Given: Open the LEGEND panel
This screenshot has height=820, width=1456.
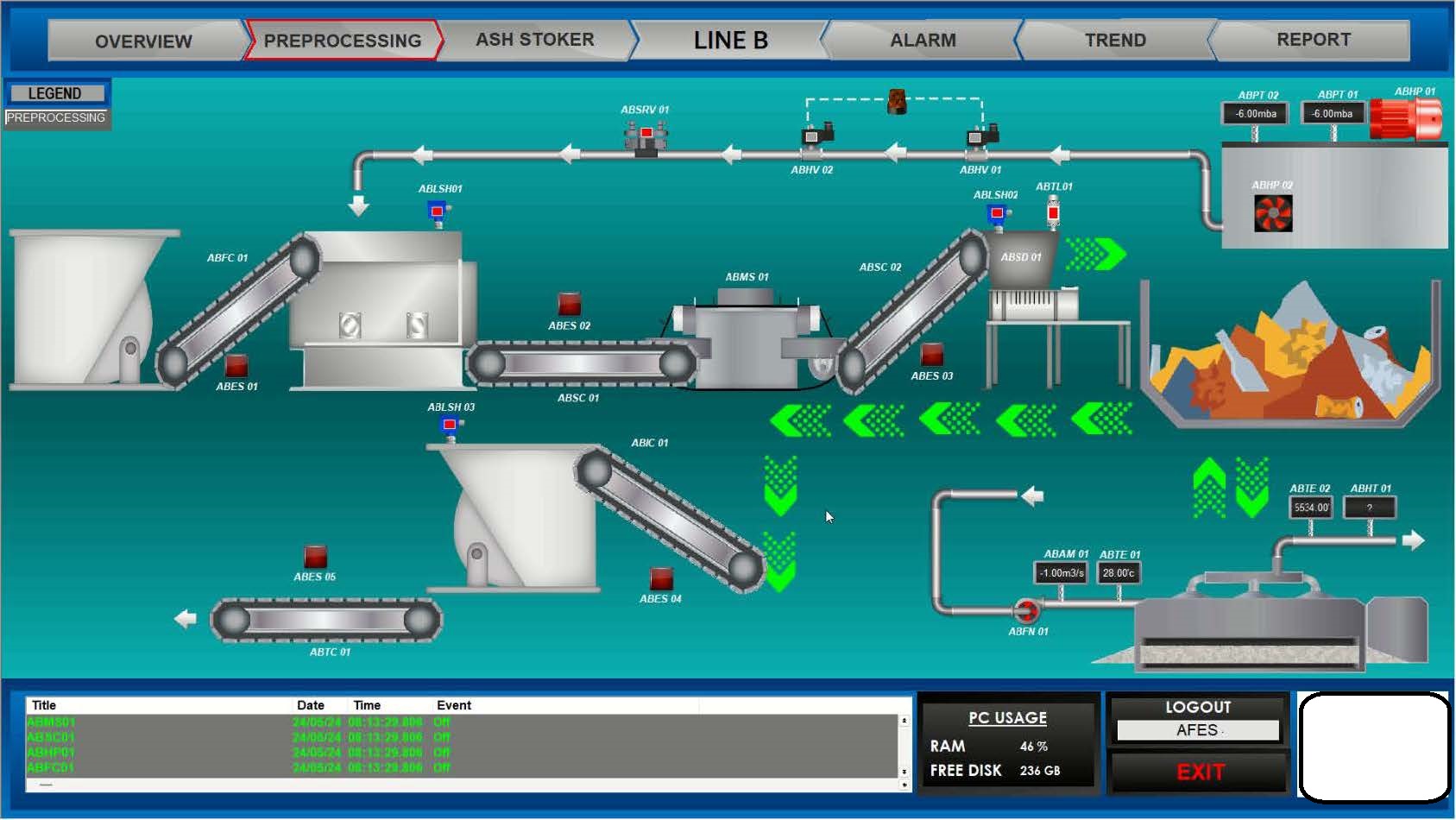Looking at the screenshot, I should [55, 93].
